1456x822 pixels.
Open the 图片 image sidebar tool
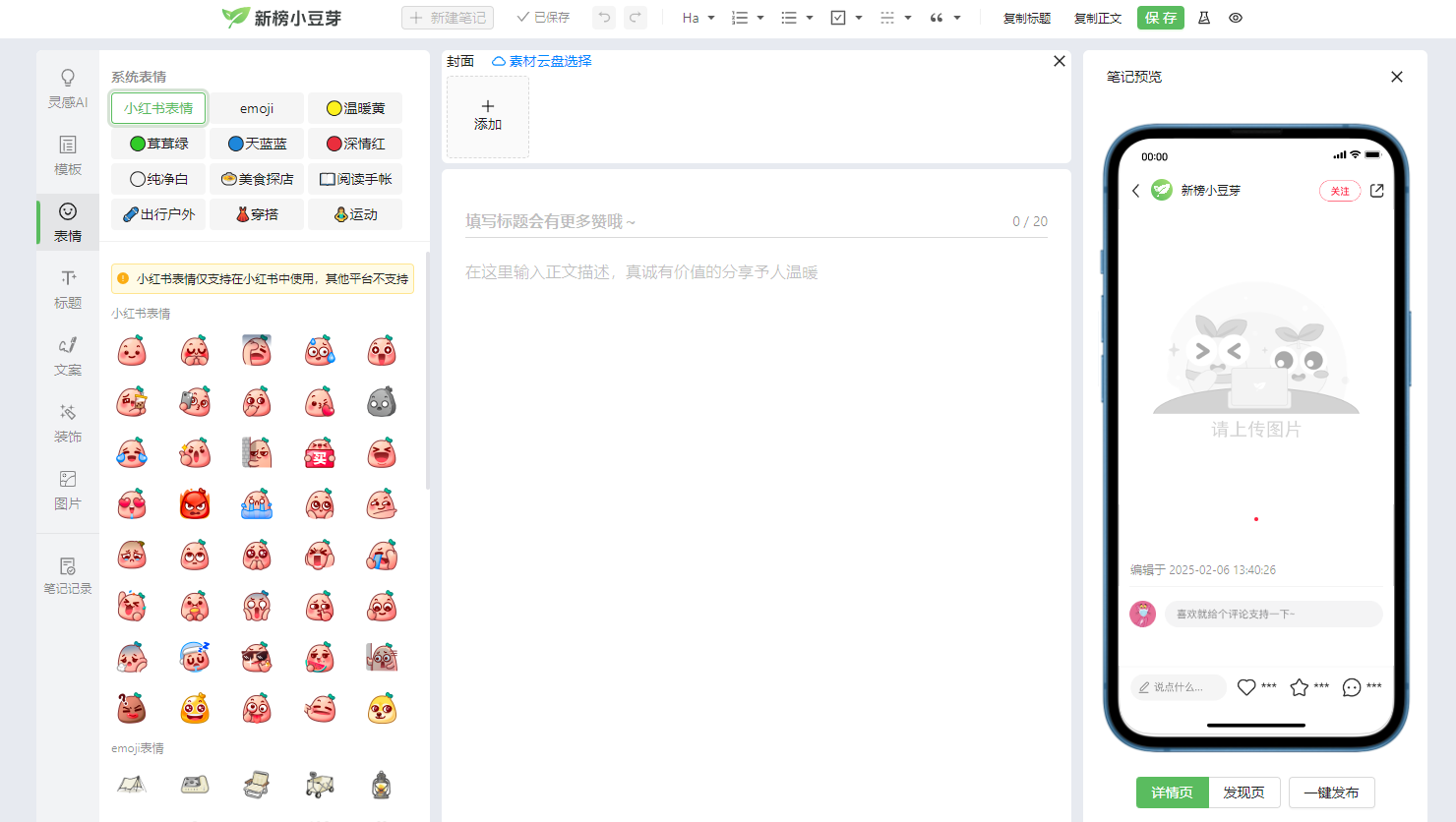coord(68,490)
